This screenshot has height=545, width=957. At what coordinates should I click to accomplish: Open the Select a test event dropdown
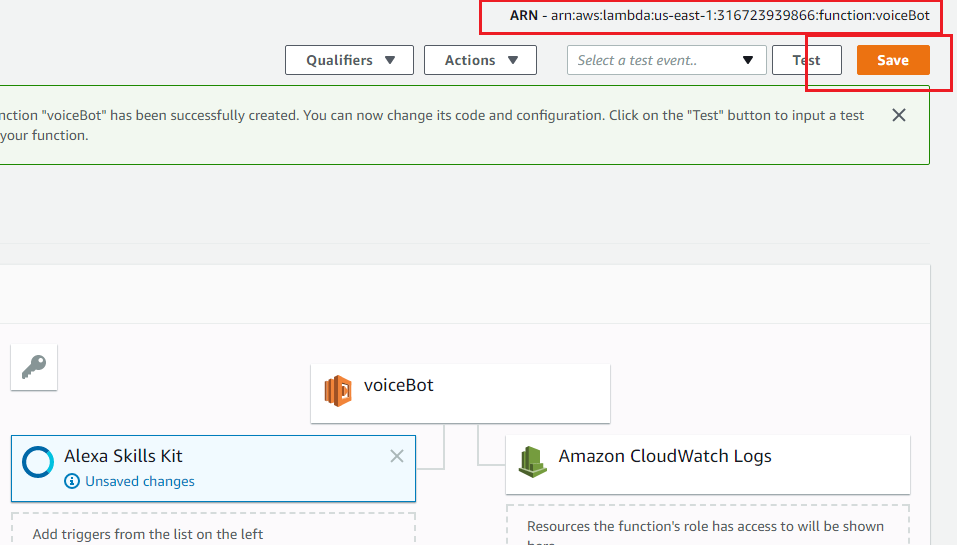pyautogui.click(x=666, y=60)
